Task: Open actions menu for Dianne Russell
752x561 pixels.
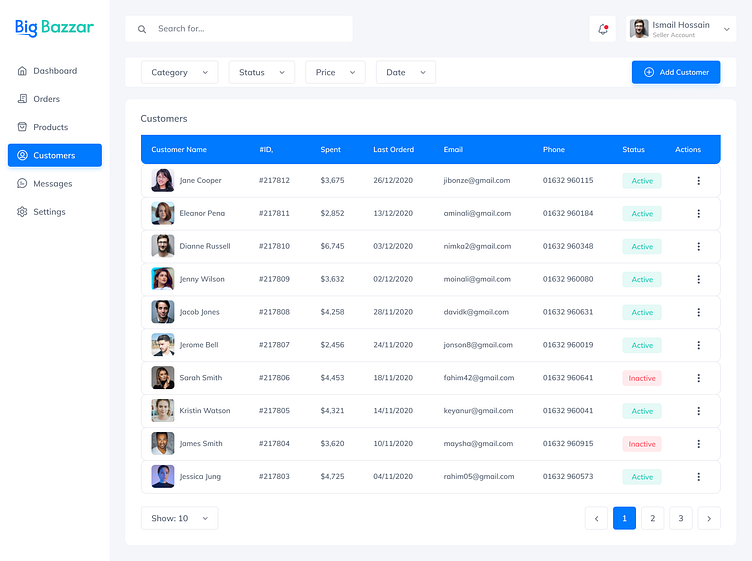Action: click(698, 246)
